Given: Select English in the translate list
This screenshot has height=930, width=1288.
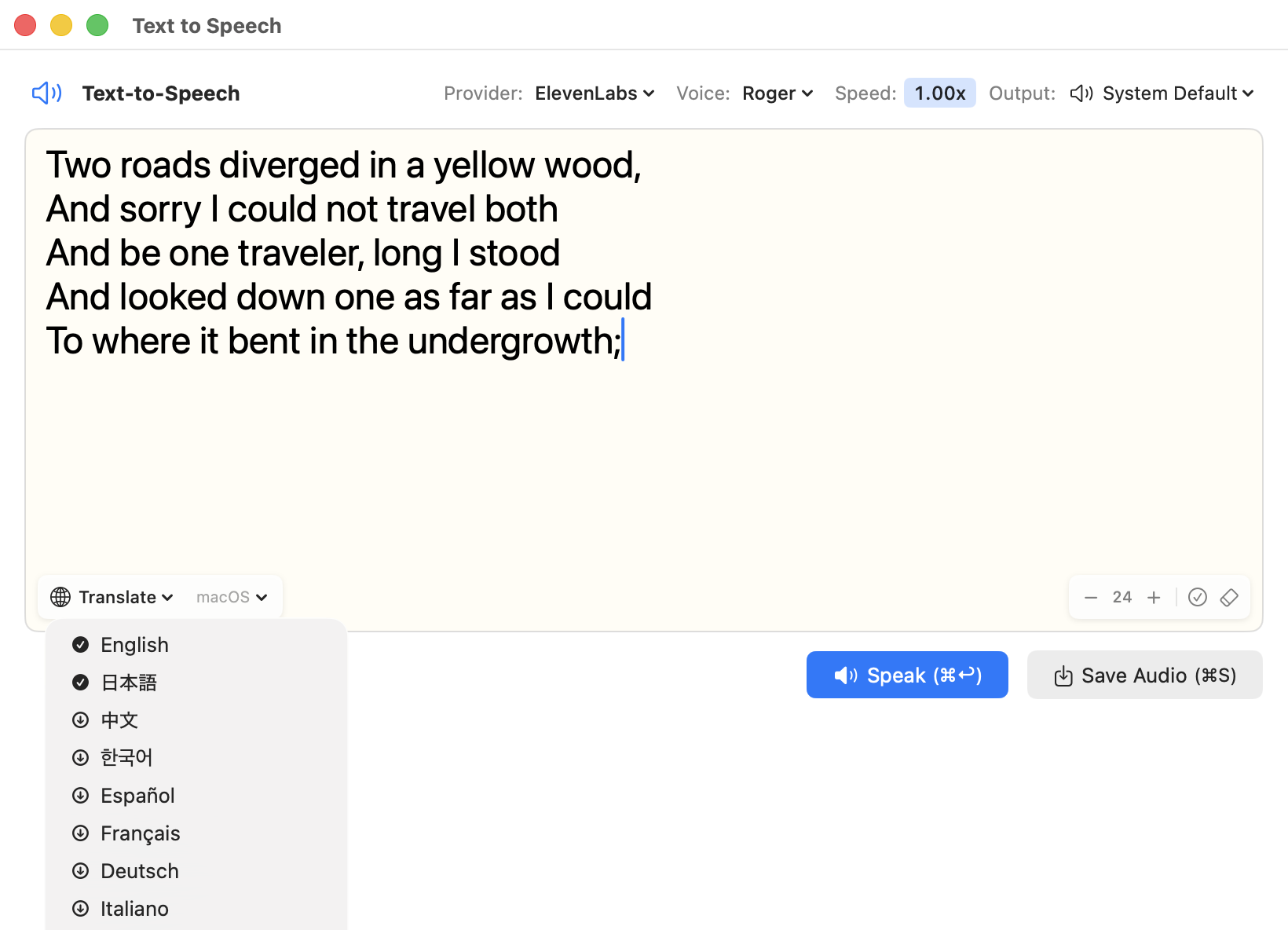Looking at the screenshot, I should click(x=134, y=645).
